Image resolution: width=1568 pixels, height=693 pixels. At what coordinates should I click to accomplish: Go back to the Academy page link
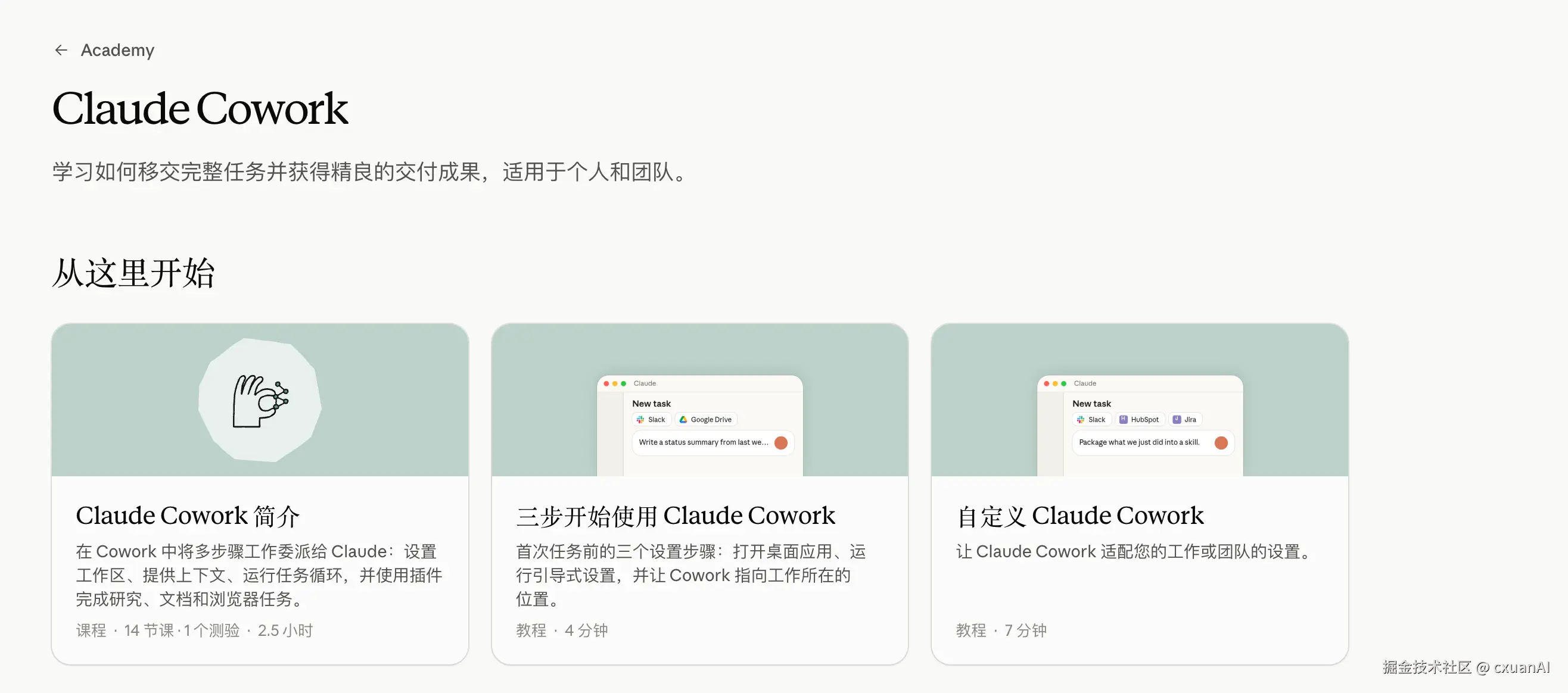(x=117, y=50)
